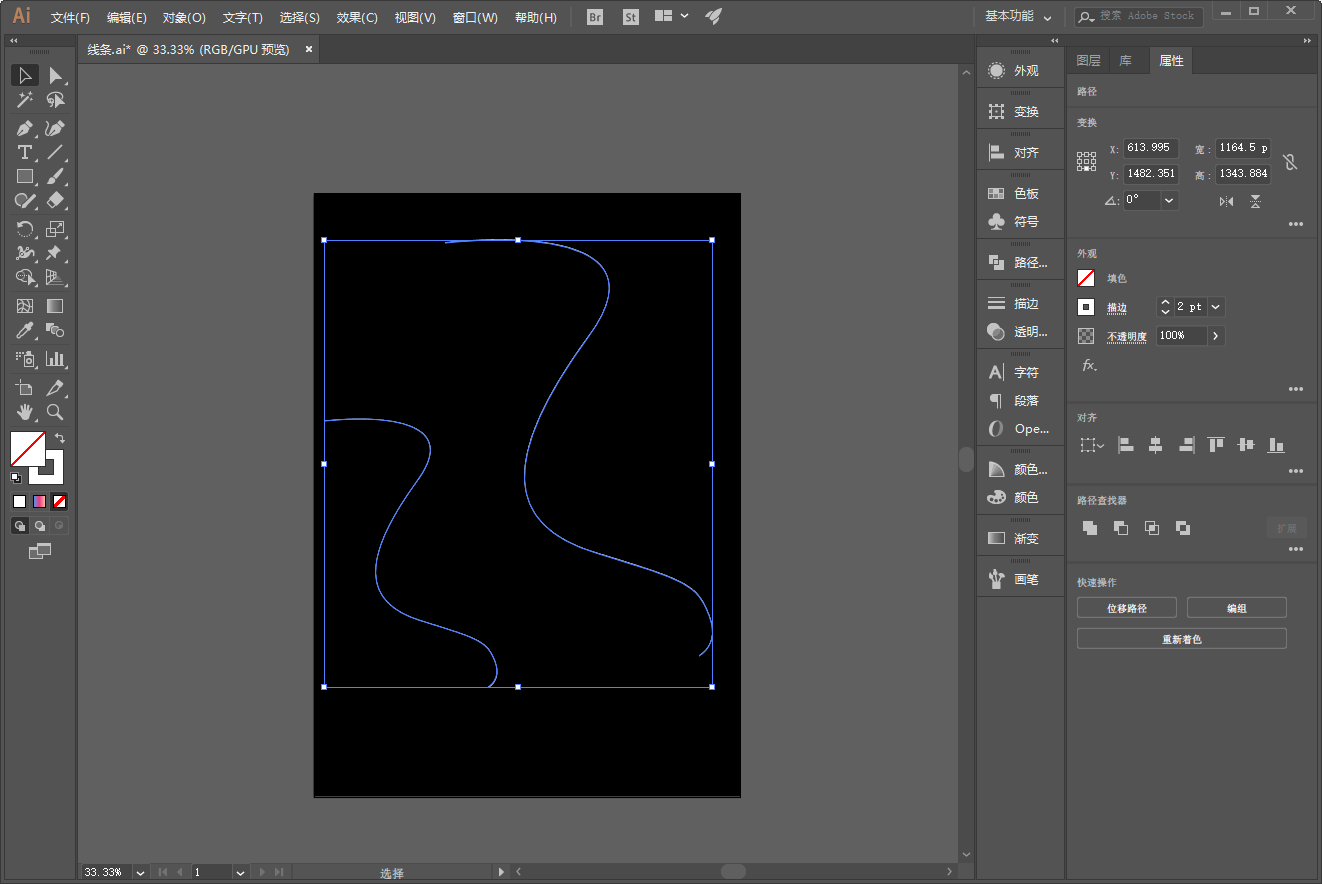Select the Zoom tool
The image size is (1322, 884).
point(55,411)
